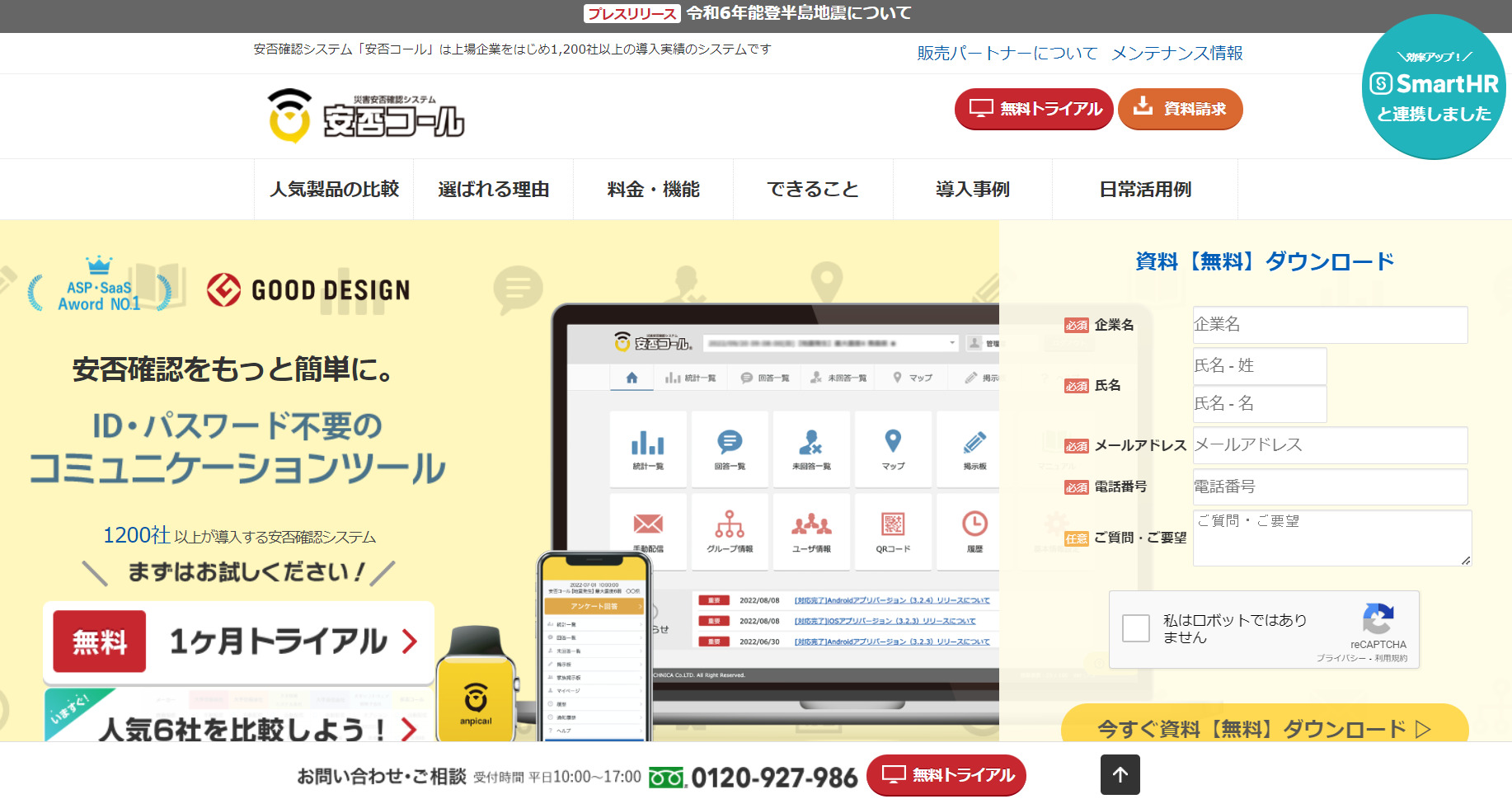Open 導入事例 menu item
The height and width of the screenshot is (799, 1512).
pos(973,190)
